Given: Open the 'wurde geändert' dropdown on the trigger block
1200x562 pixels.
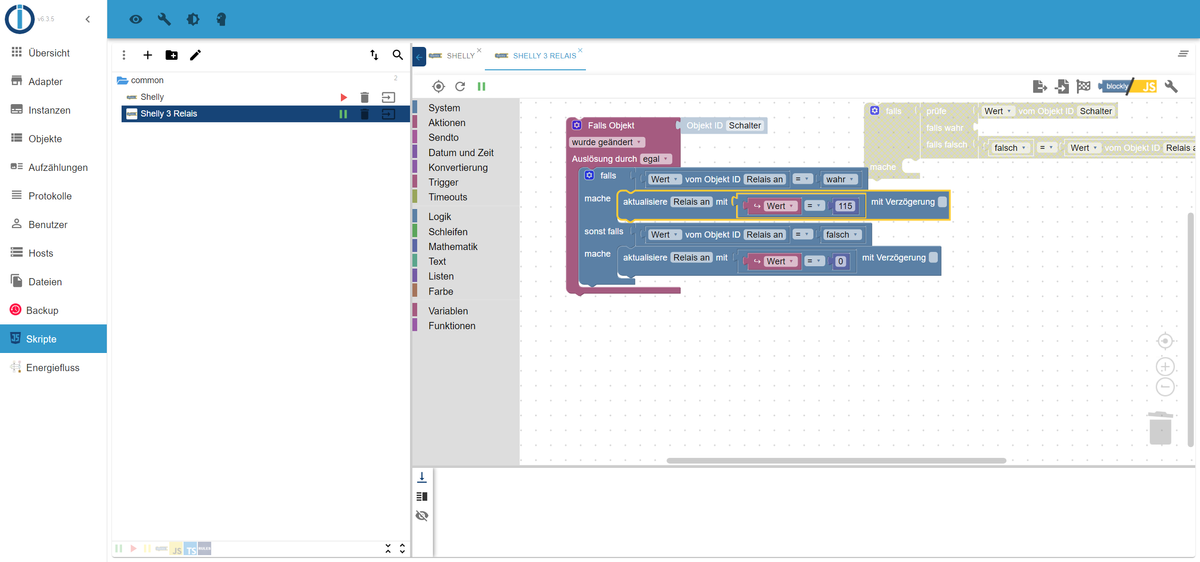Looking at the screenshot, I should (607, 142).
